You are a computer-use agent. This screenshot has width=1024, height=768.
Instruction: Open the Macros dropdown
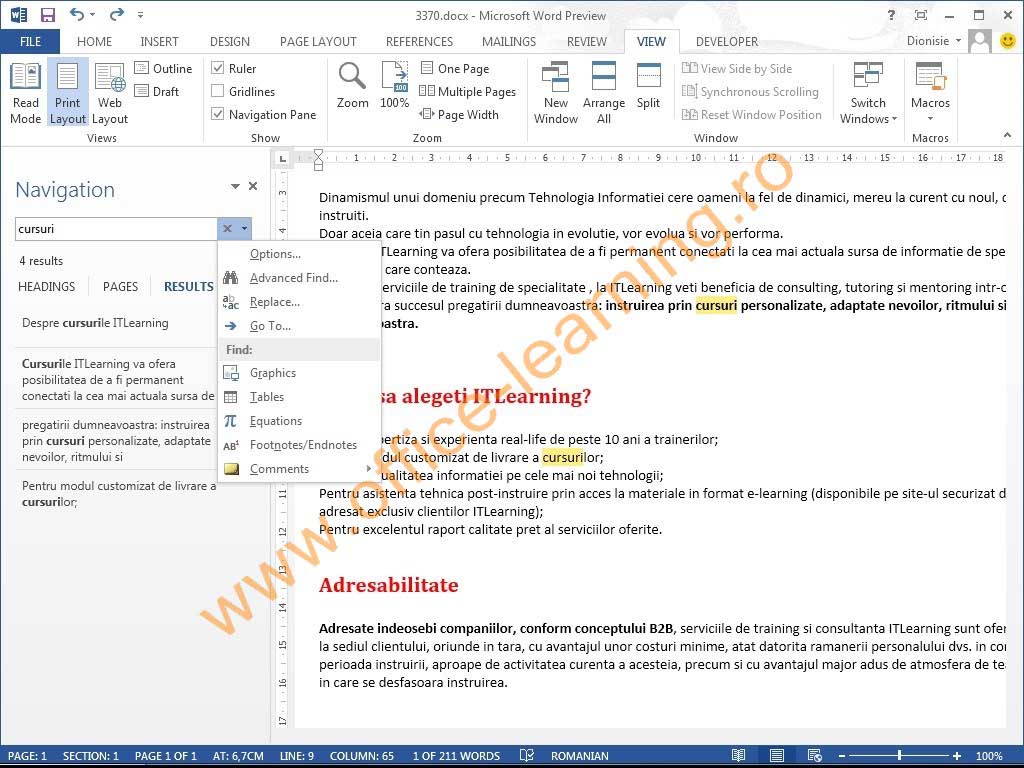[x=930, y=93]
